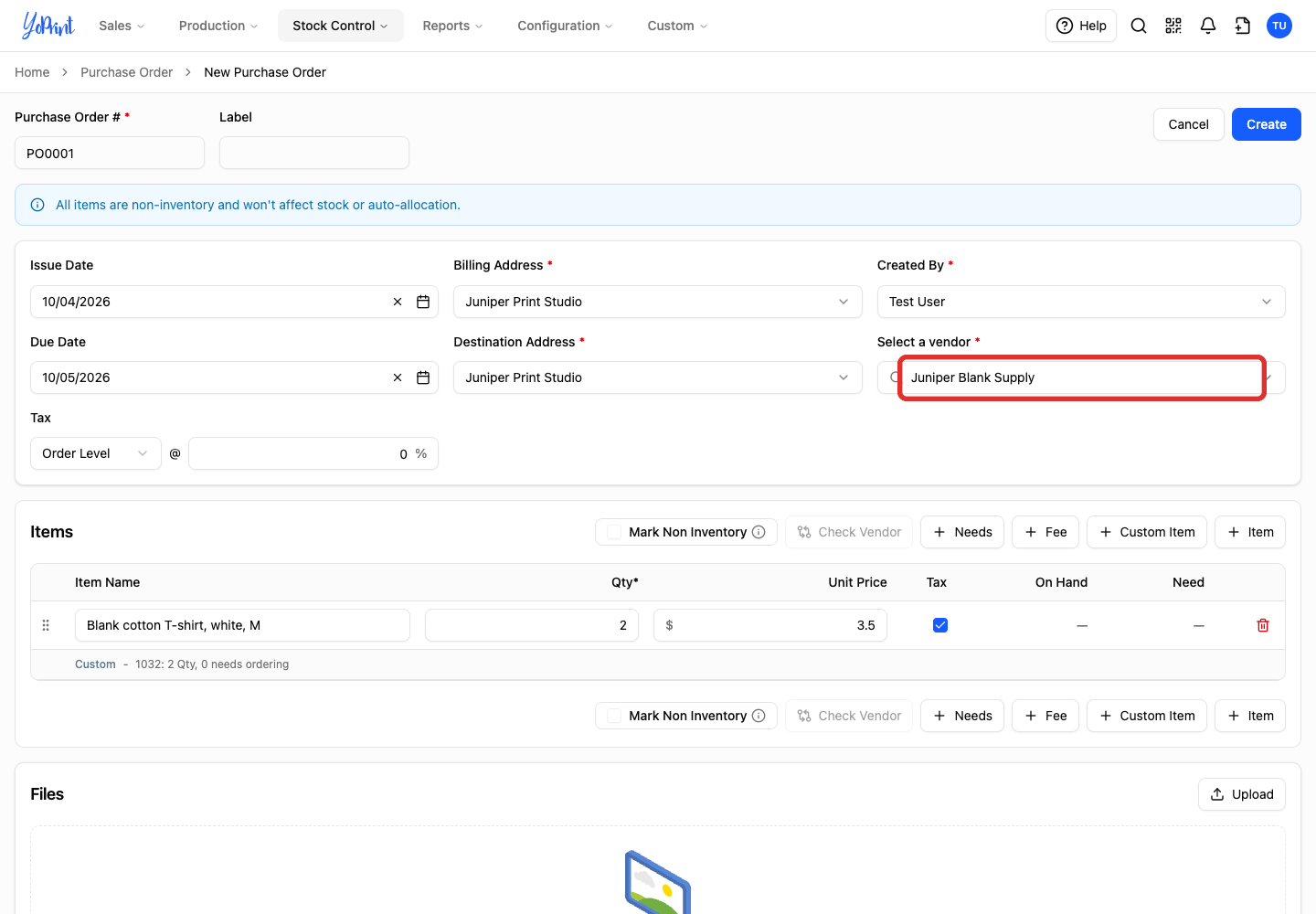The height and width of the screenshot is (914, 1316).
Task: Click the info icon in the non-inventory banner
Action: pyautogui.click(x=37, y=205)
